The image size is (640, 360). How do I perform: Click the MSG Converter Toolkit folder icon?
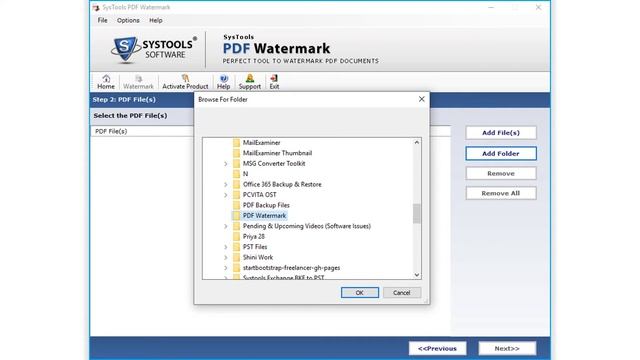coord(236,163)
